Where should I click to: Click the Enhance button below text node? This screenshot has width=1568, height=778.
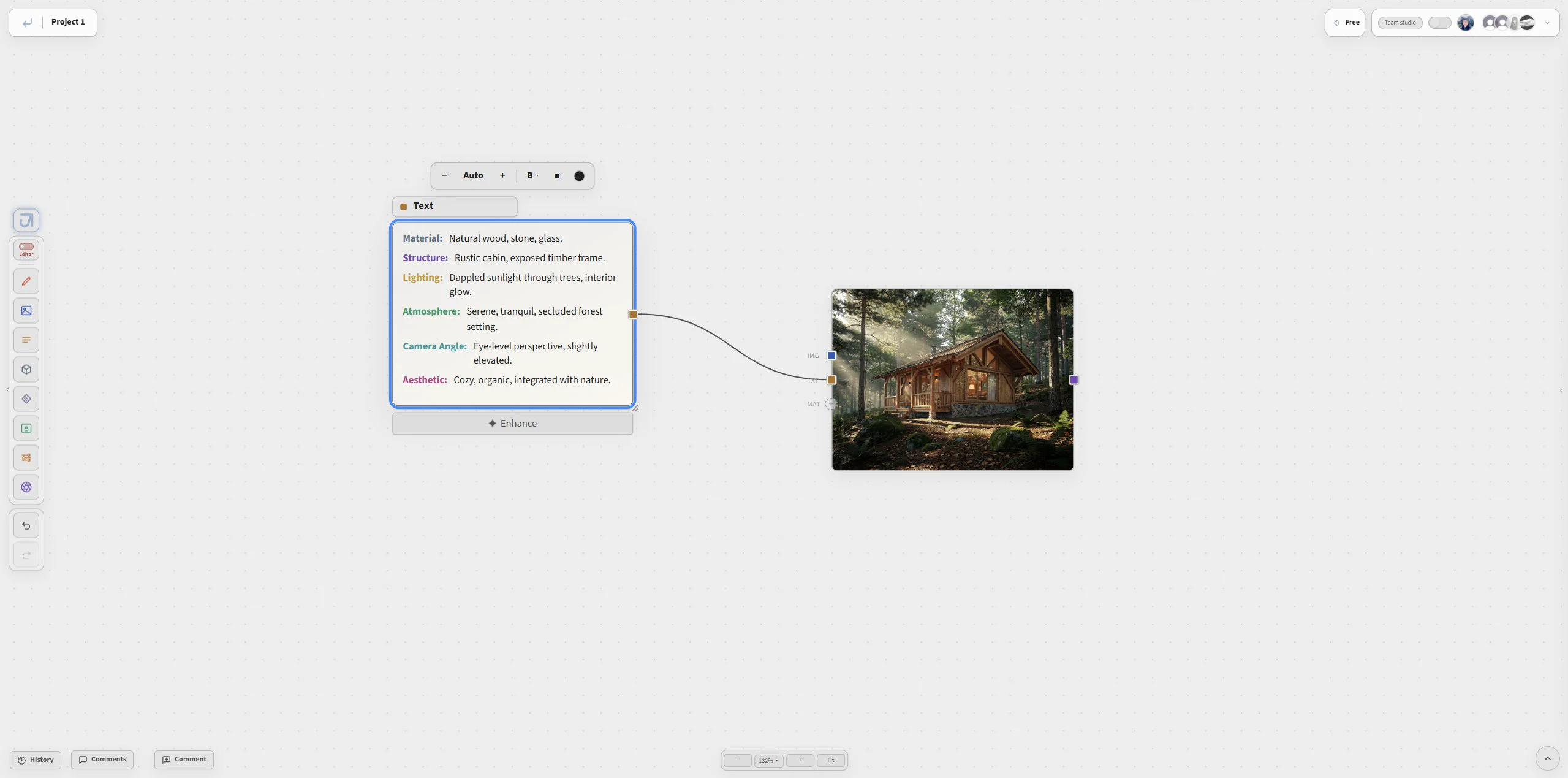point(512,424)
